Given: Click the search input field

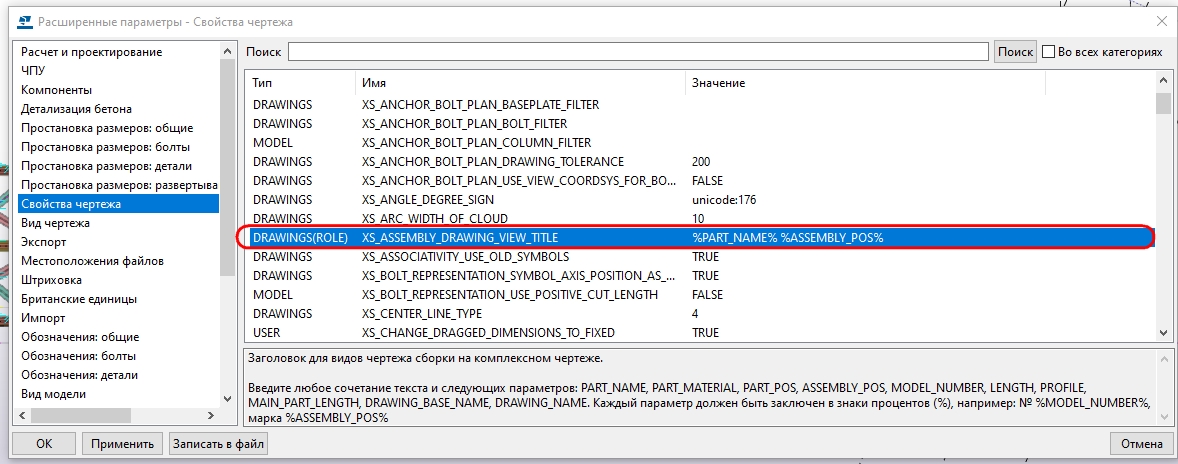Looking at the screenshot, I should (x=638, y=52).
